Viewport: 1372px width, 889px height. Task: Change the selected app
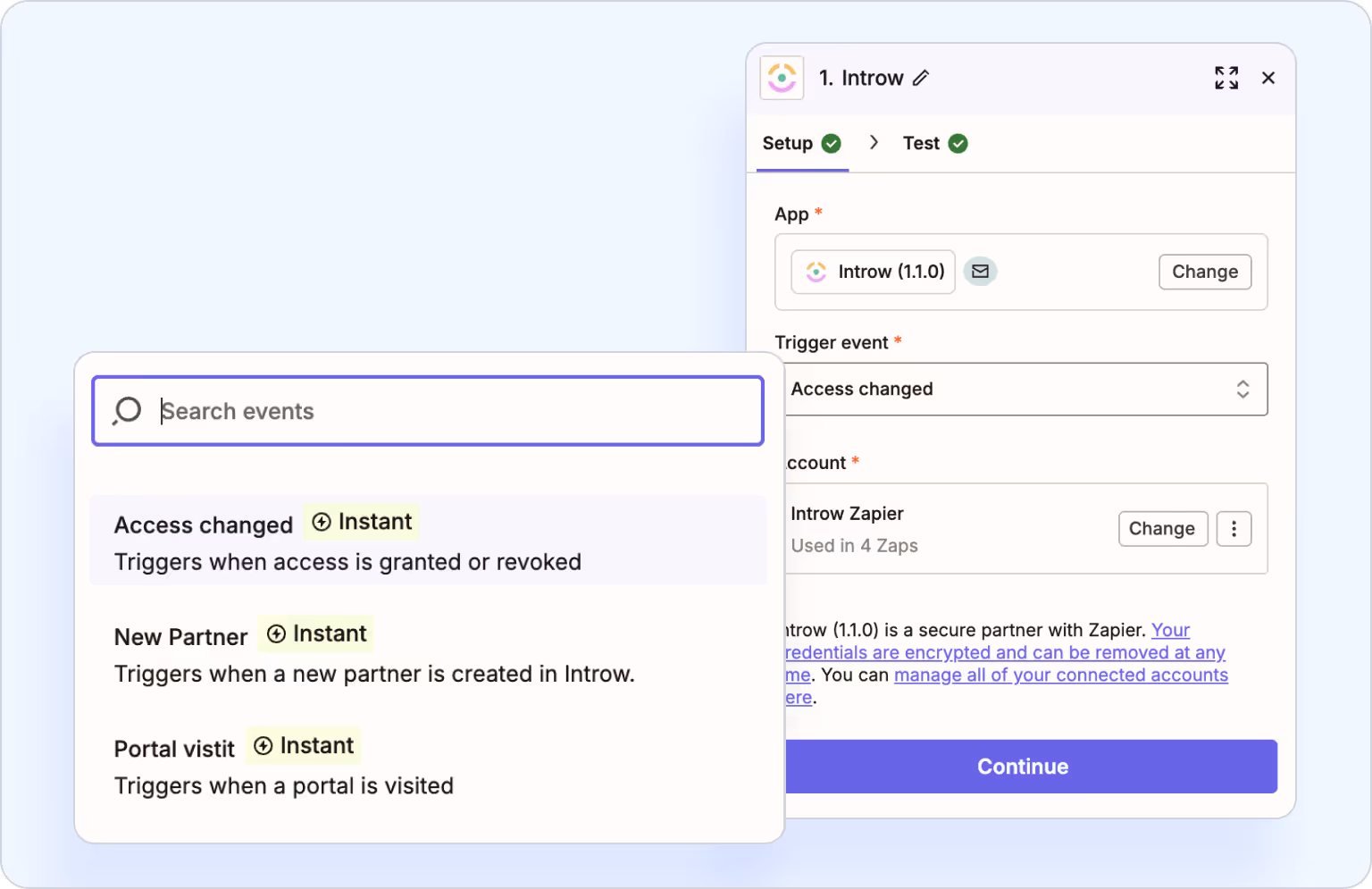coord(1205,272)
